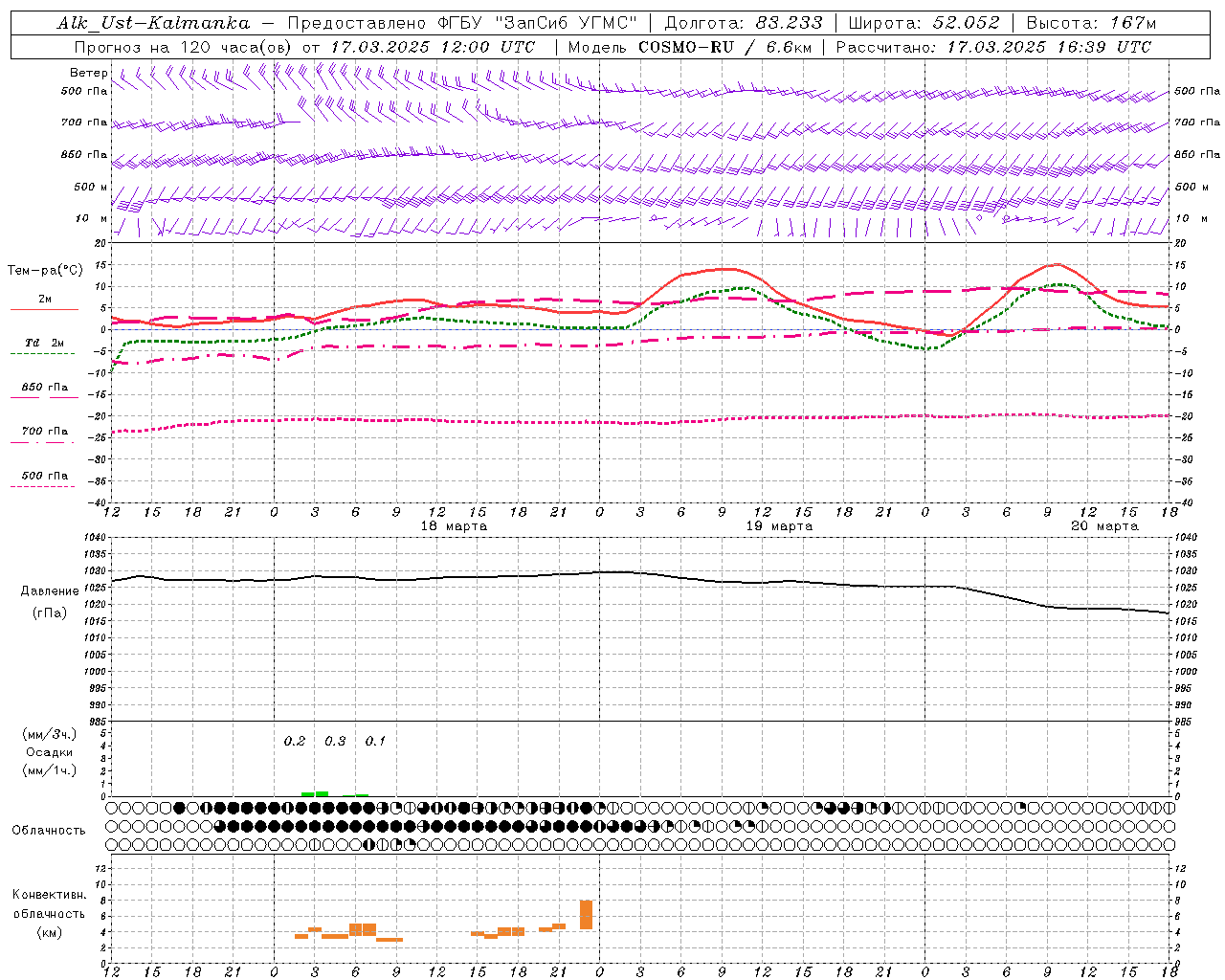This screenshot has width=1225, height=980.
Task: Click the green precipitation bar below 0.3
Action: tap(322, 793)
